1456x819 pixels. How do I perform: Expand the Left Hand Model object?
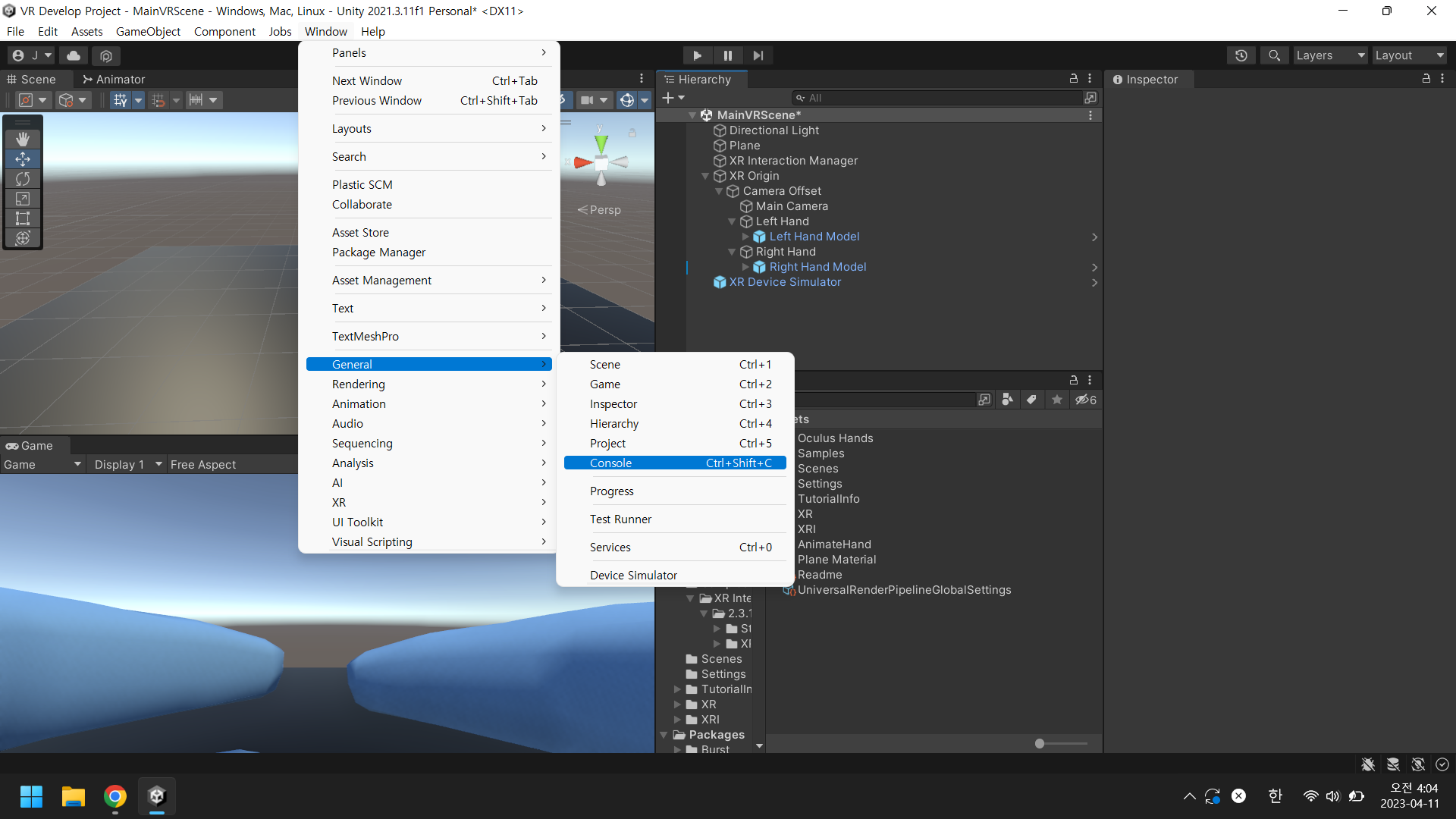point(745,237)
